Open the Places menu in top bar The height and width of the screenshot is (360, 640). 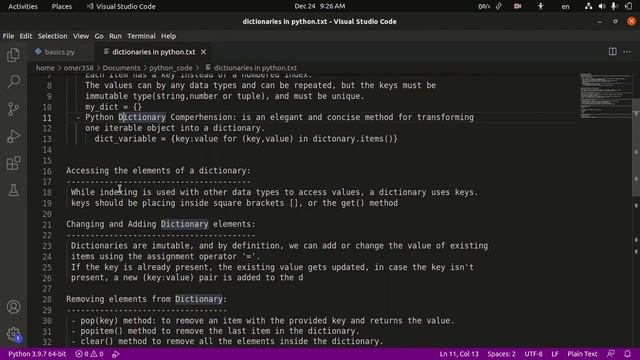[x=62, y=6]
